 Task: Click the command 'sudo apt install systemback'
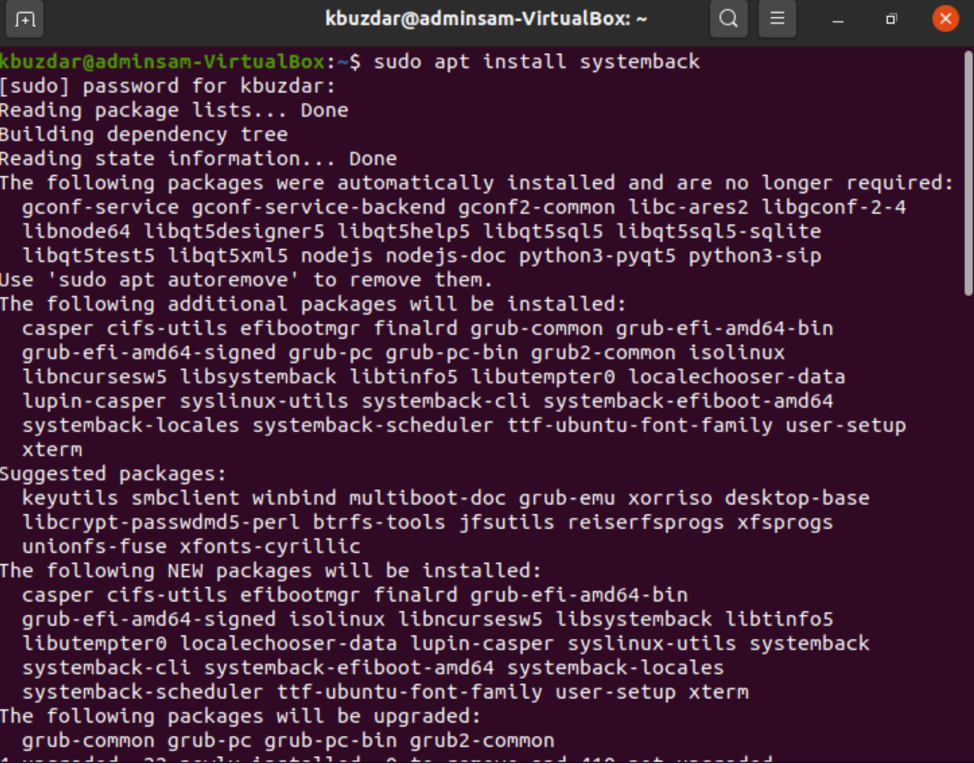[537, 61]
